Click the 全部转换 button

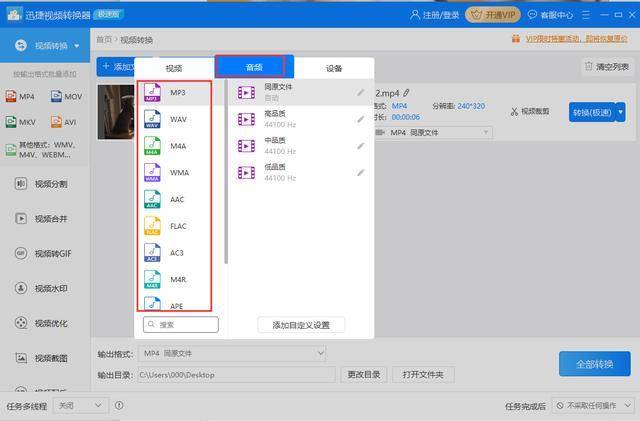(595, 364)
